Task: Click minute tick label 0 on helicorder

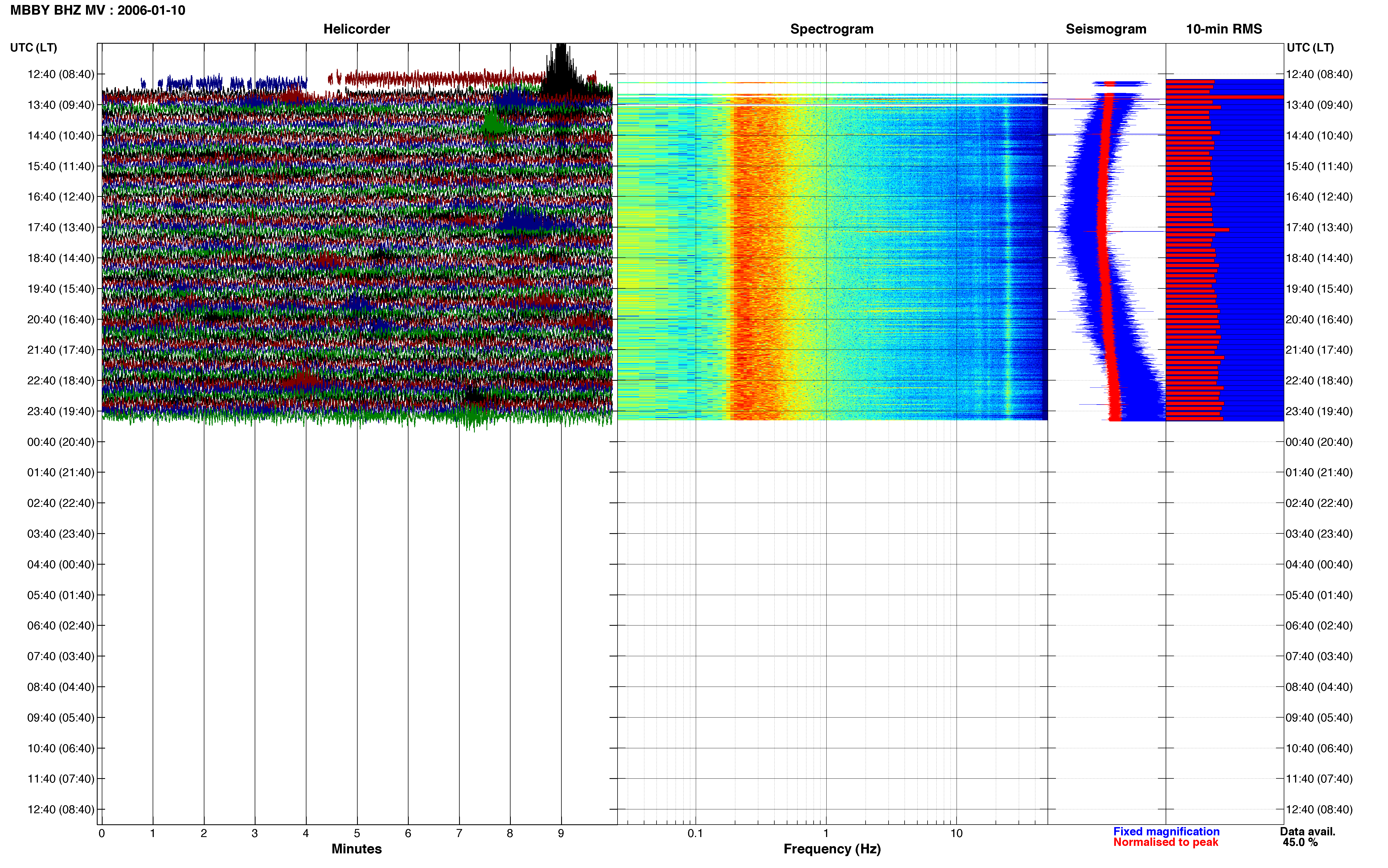Action: 101,833
